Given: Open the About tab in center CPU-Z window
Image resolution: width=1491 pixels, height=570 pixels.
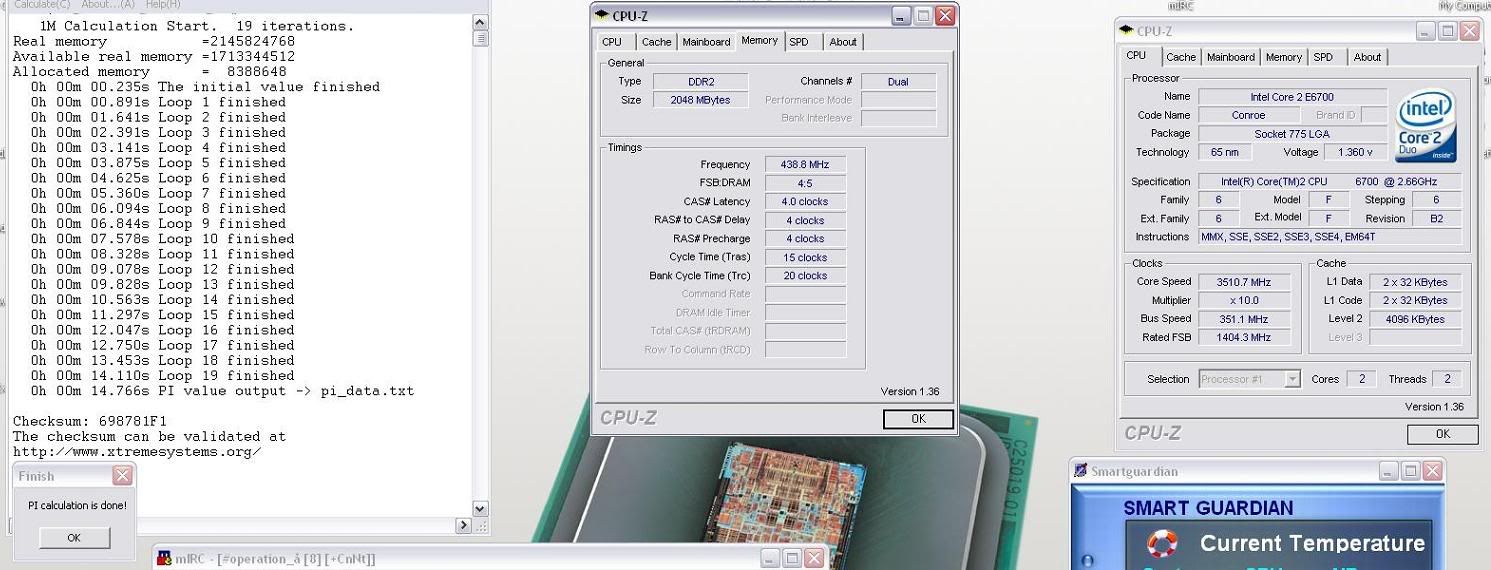Looking at the screenshot, I should point(843,42).
